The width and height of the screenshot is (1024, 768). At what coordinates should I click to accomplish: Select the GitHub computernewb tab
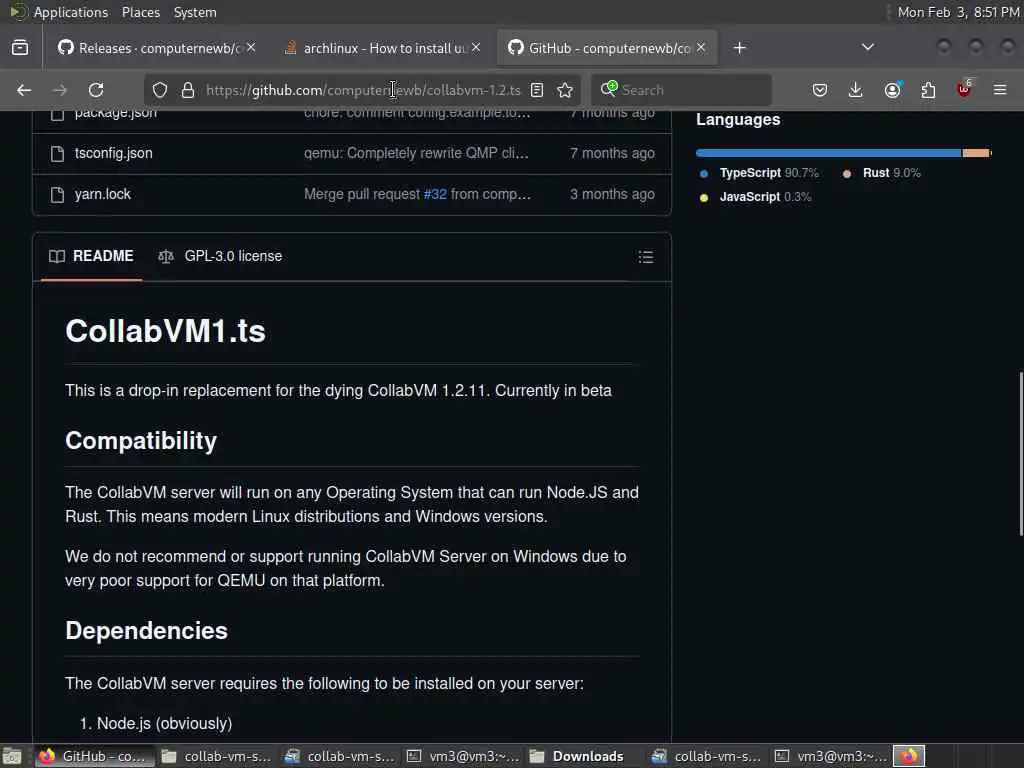point(607,48)
